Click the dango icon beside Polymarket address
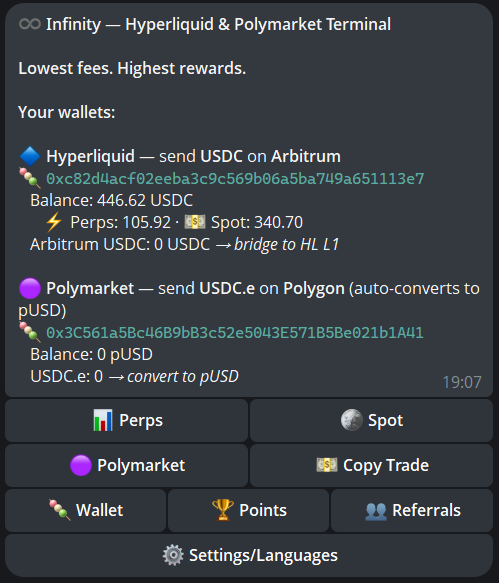499x583 pixels. (x=30, y=332)
